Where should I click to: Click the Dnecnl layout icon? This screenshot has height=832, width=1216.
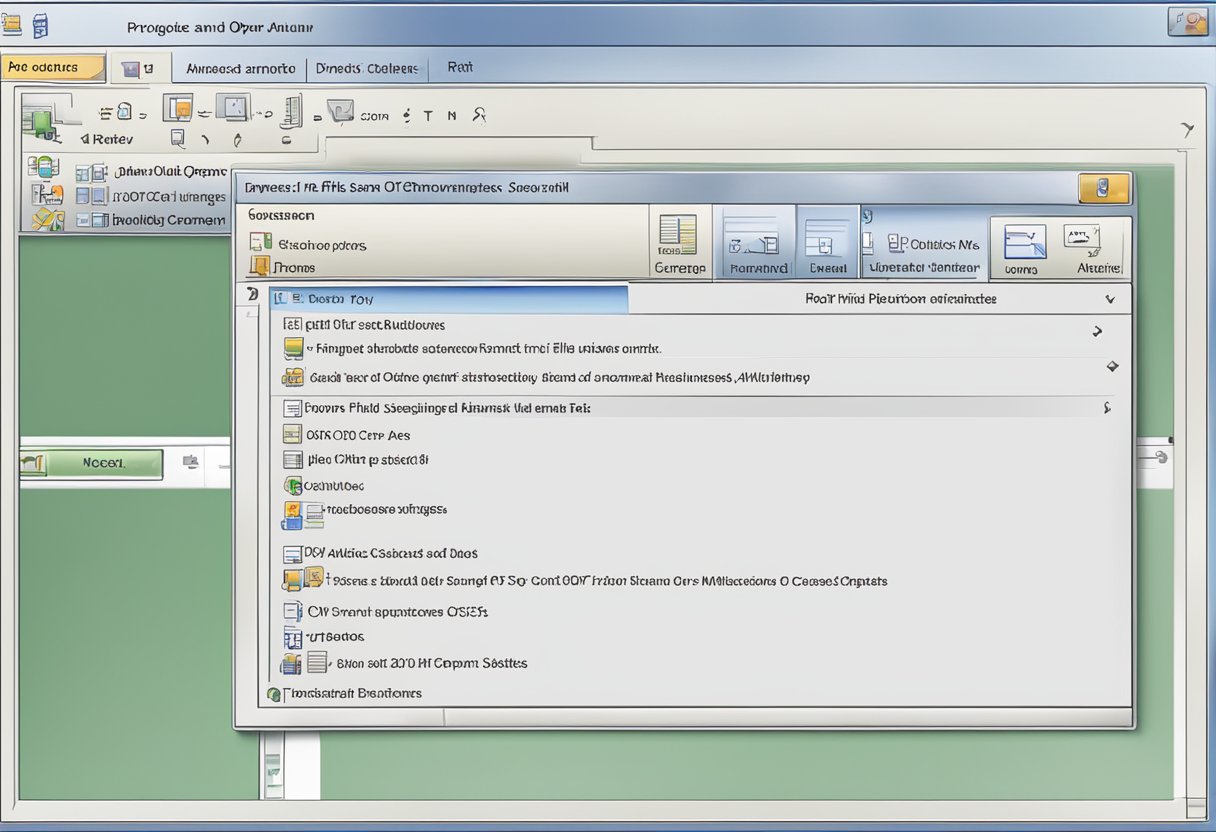pyautogui.click(x=827, y=241)
